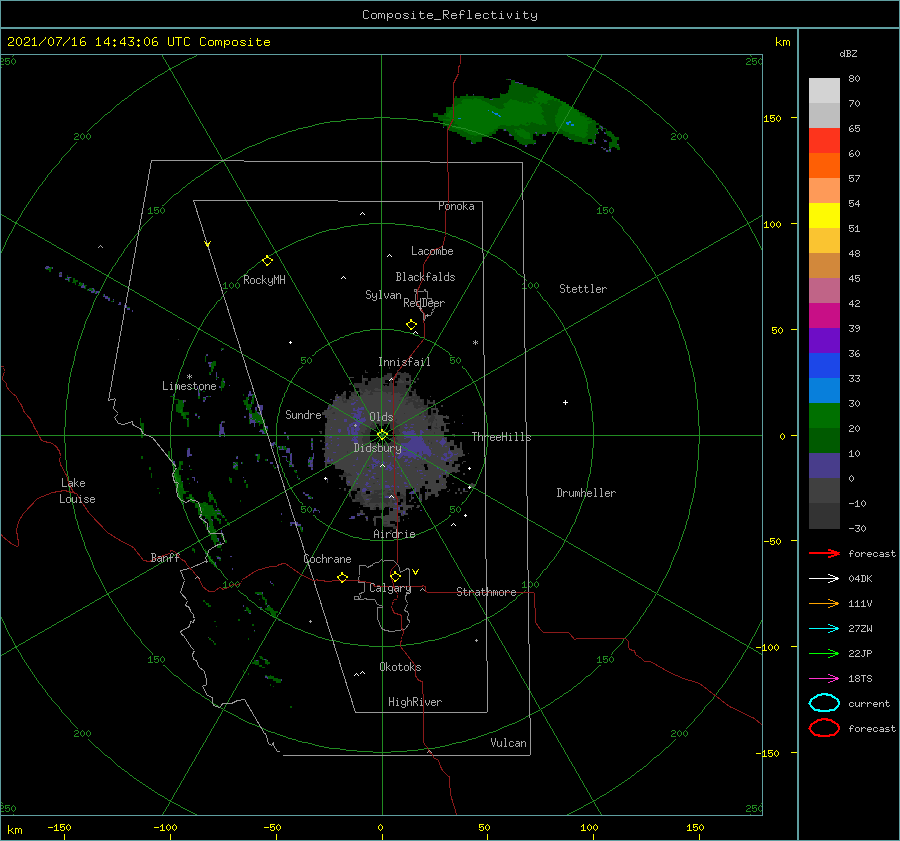This screenshot has width=900, height=841.
Task: Click the asterisk marker above Limestone
Action: 189,377
